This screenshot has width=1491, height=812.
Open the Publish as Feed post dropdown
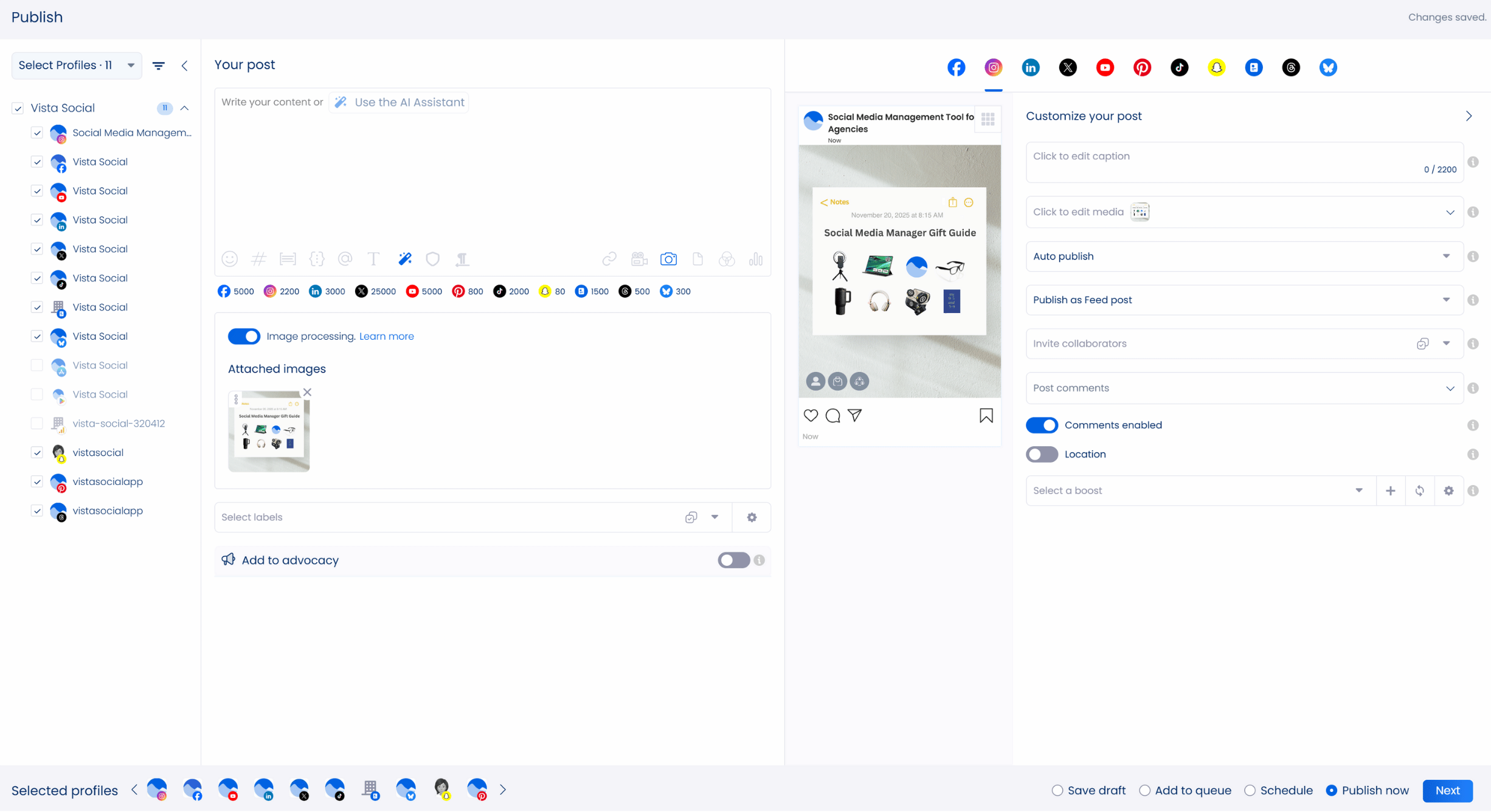1244,300
